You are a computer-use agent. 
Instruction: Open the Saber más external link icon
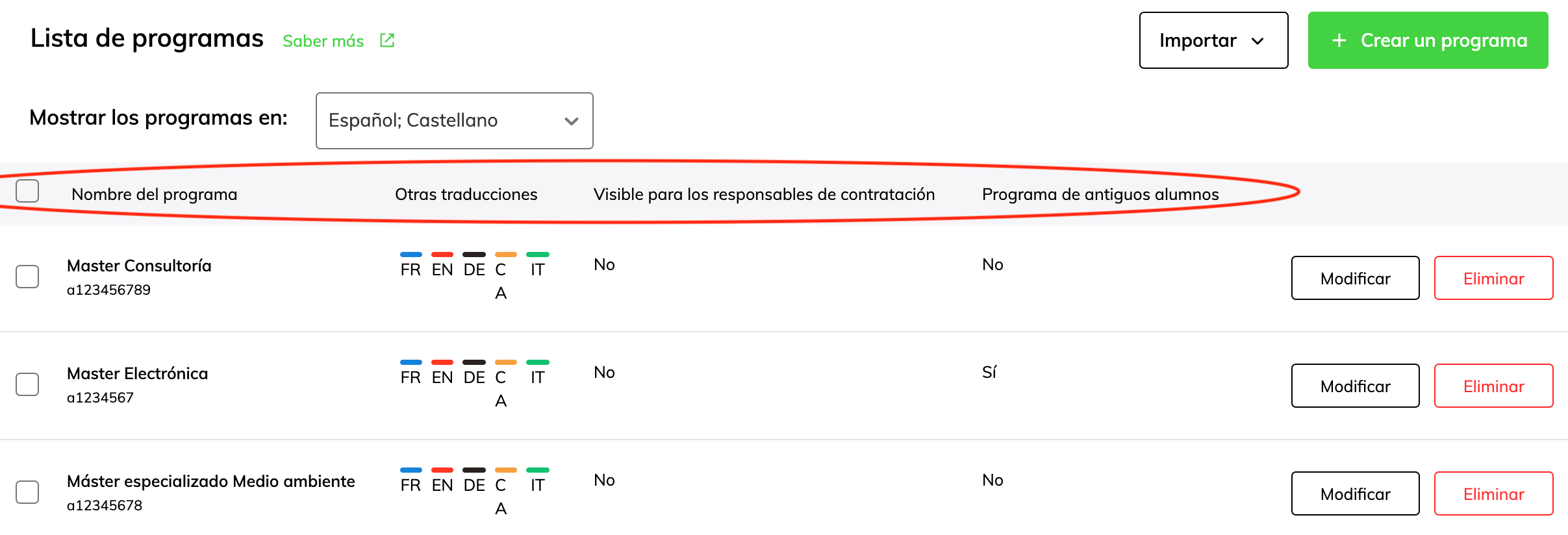[387, 40]
